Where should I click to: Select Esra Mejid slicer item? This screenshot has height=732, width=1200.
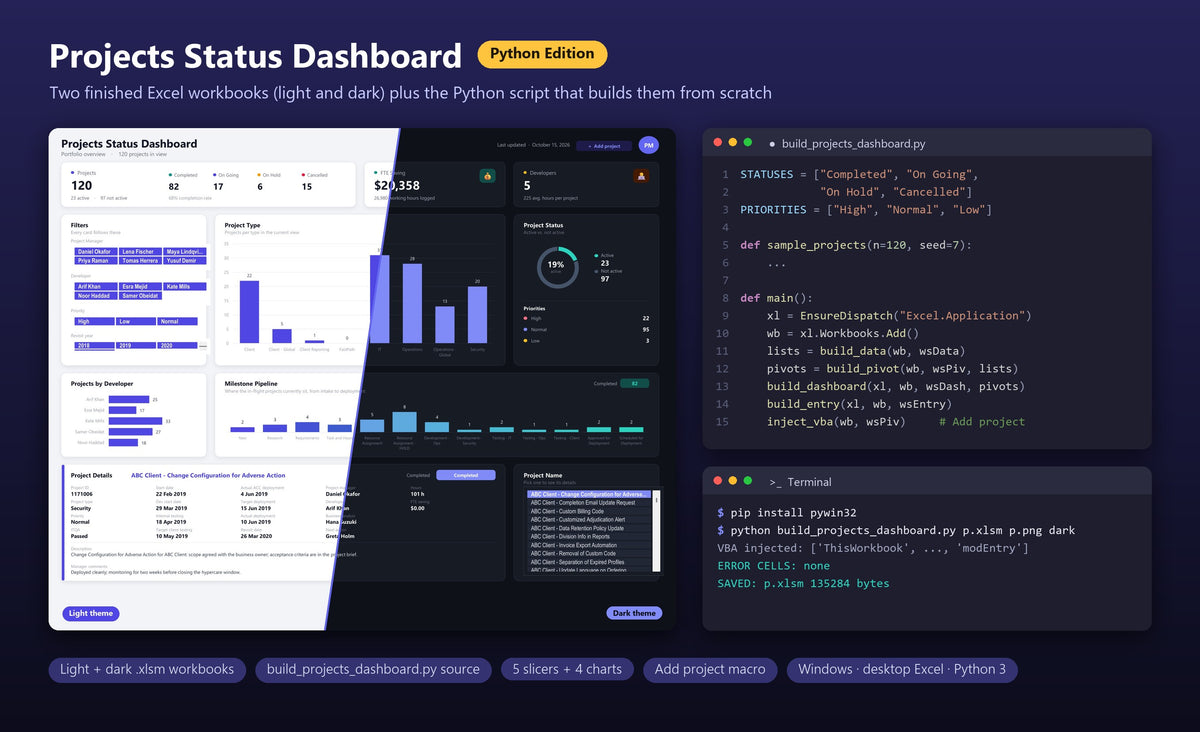click(x=140, y=286)
